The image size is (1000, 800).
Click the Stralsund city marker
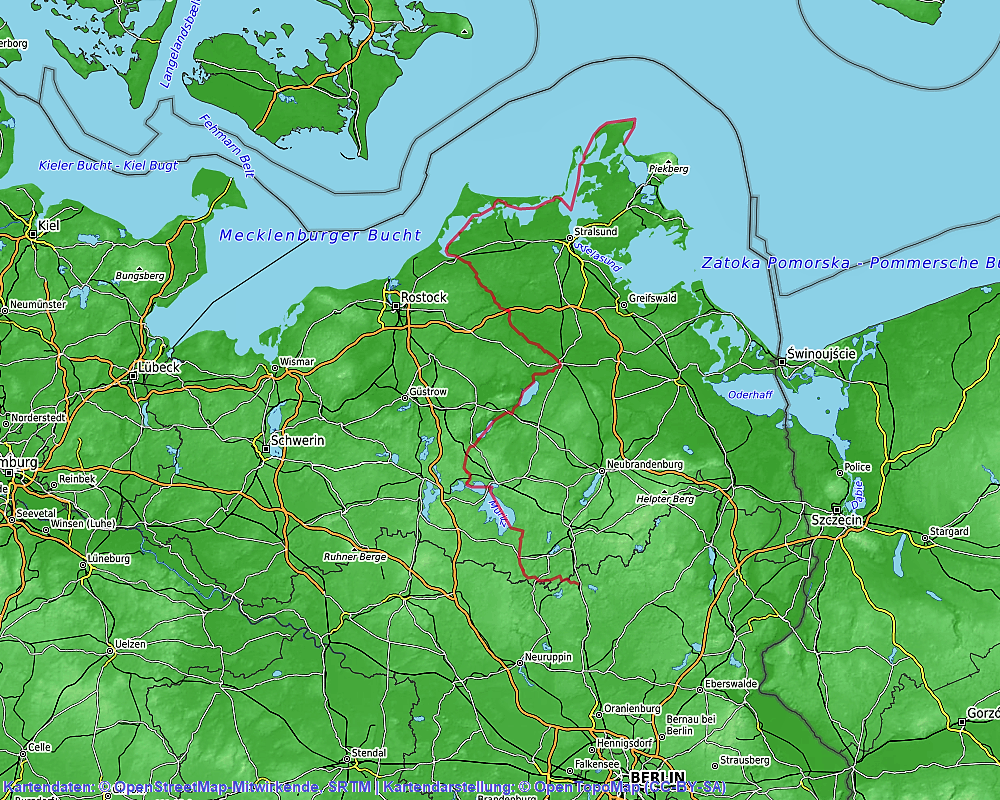[569, 239]
